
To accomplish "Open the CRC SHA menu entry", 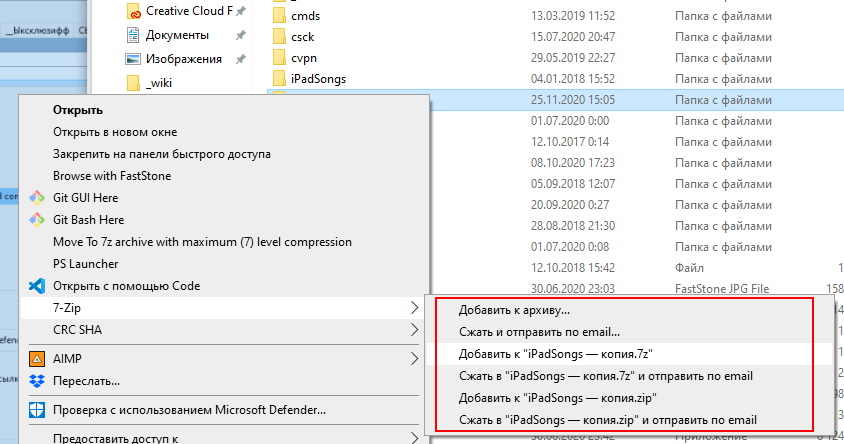I will click(224, 330).
